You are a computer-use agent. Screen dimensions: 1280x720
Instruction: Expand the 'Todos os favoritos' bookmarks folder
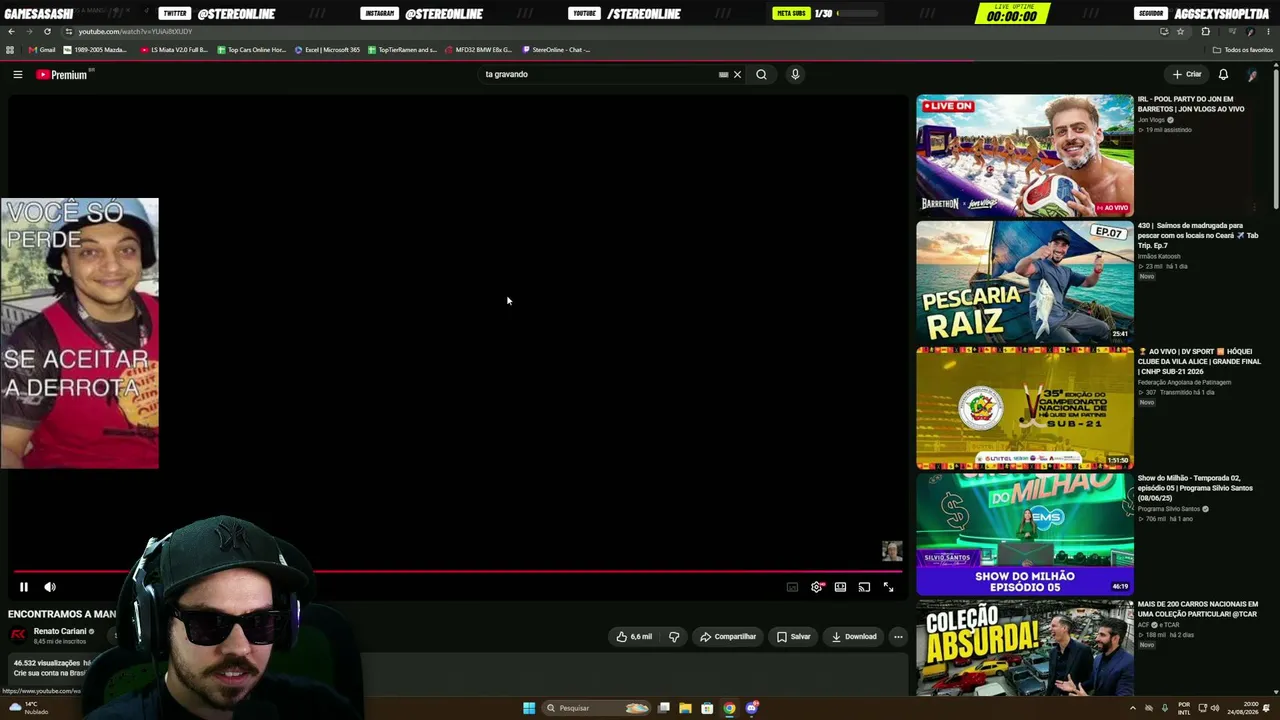pyautogui.click(x=1242, y=50)
